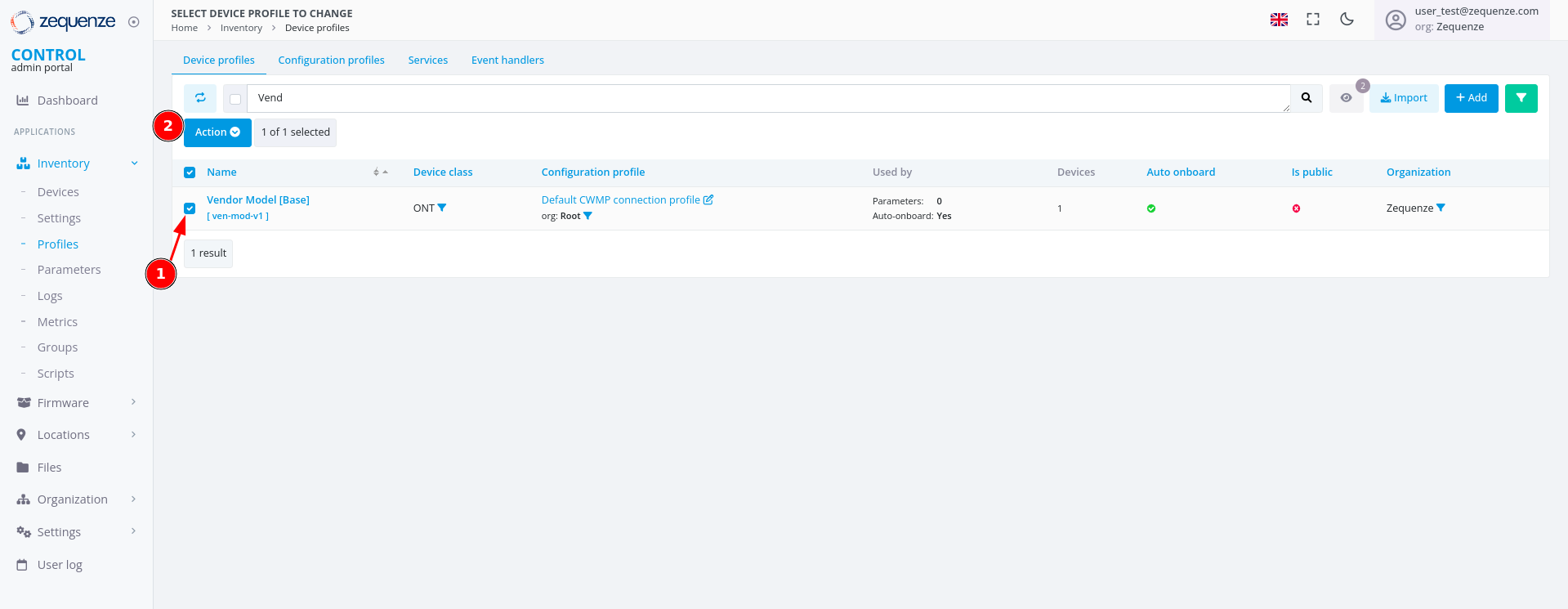Screen dimensions: 1568x609
Task: Enter fullscreen using the expand icon
Action: 1313,20
